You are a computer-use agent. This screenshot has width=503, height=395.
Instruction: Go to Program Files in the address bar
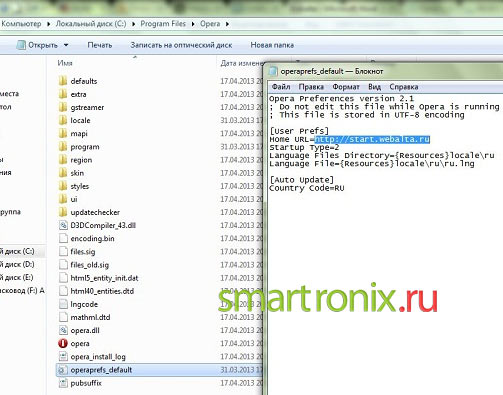(x=163, y=24)
